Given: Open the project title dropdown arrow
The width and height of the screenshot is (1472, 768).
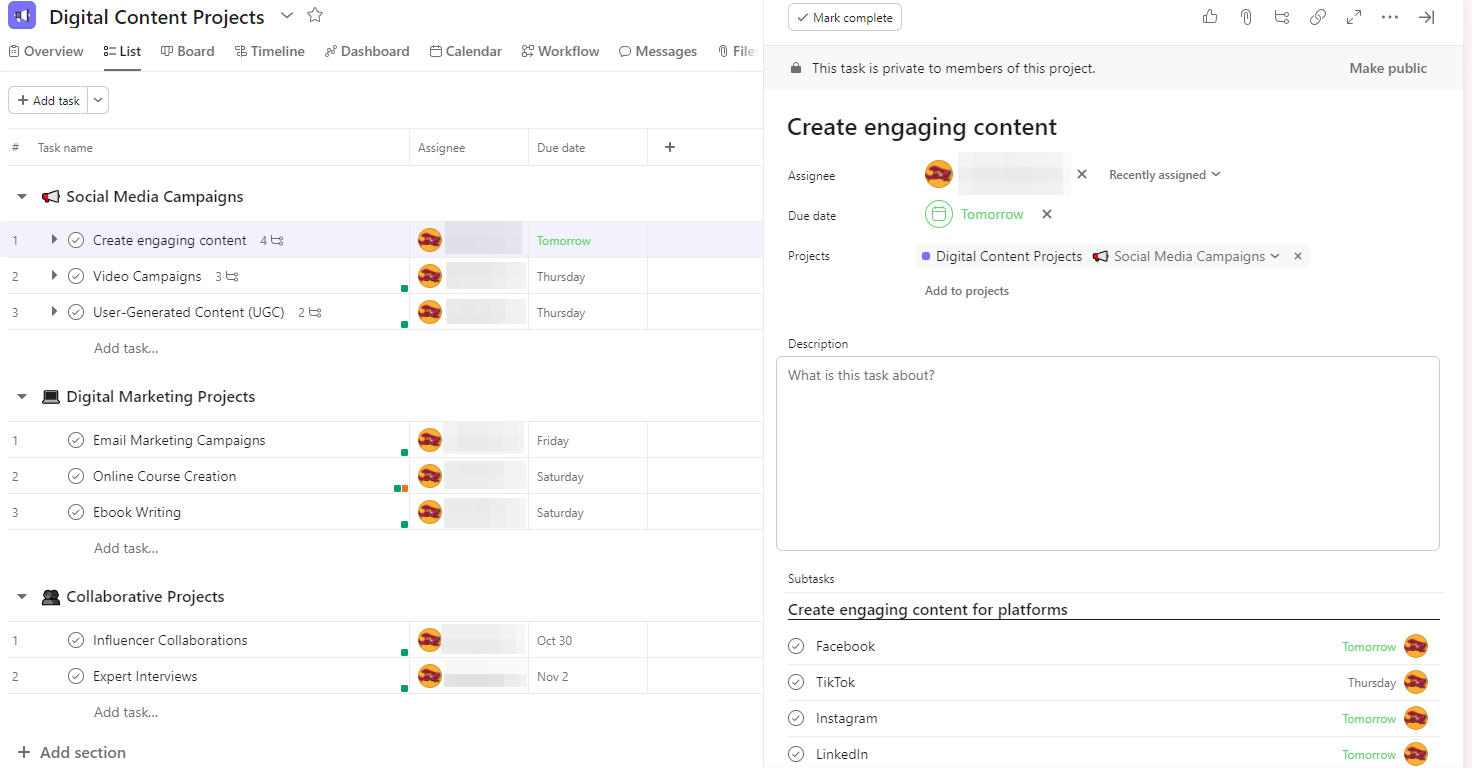Looking at the screenshot, I should click(x=287, y=15).
